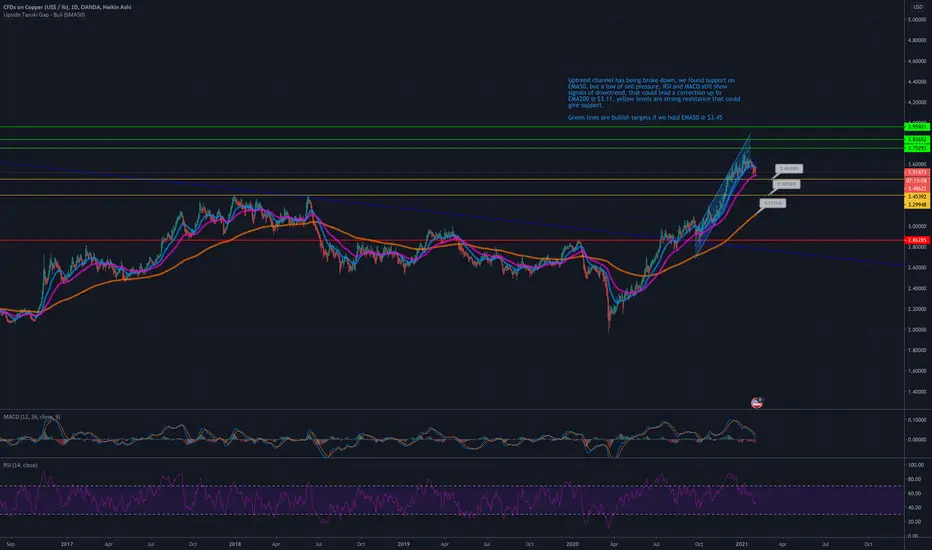Select the Upside Tasuki Gap indicator label
The height and width of the screenshot is (550, 932).
tap(44, 15)
